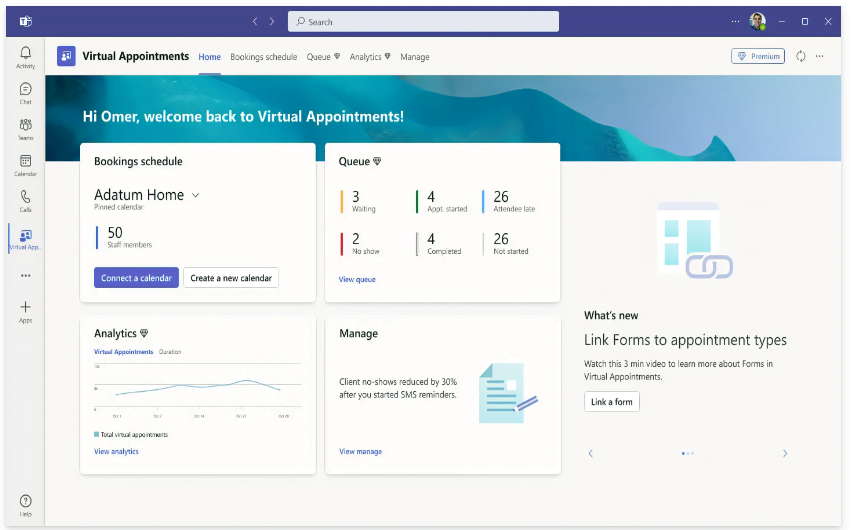Open Help in the sidebar
Image resolution: width=855 pixels, height=530 pixels.
coord(25,504)
